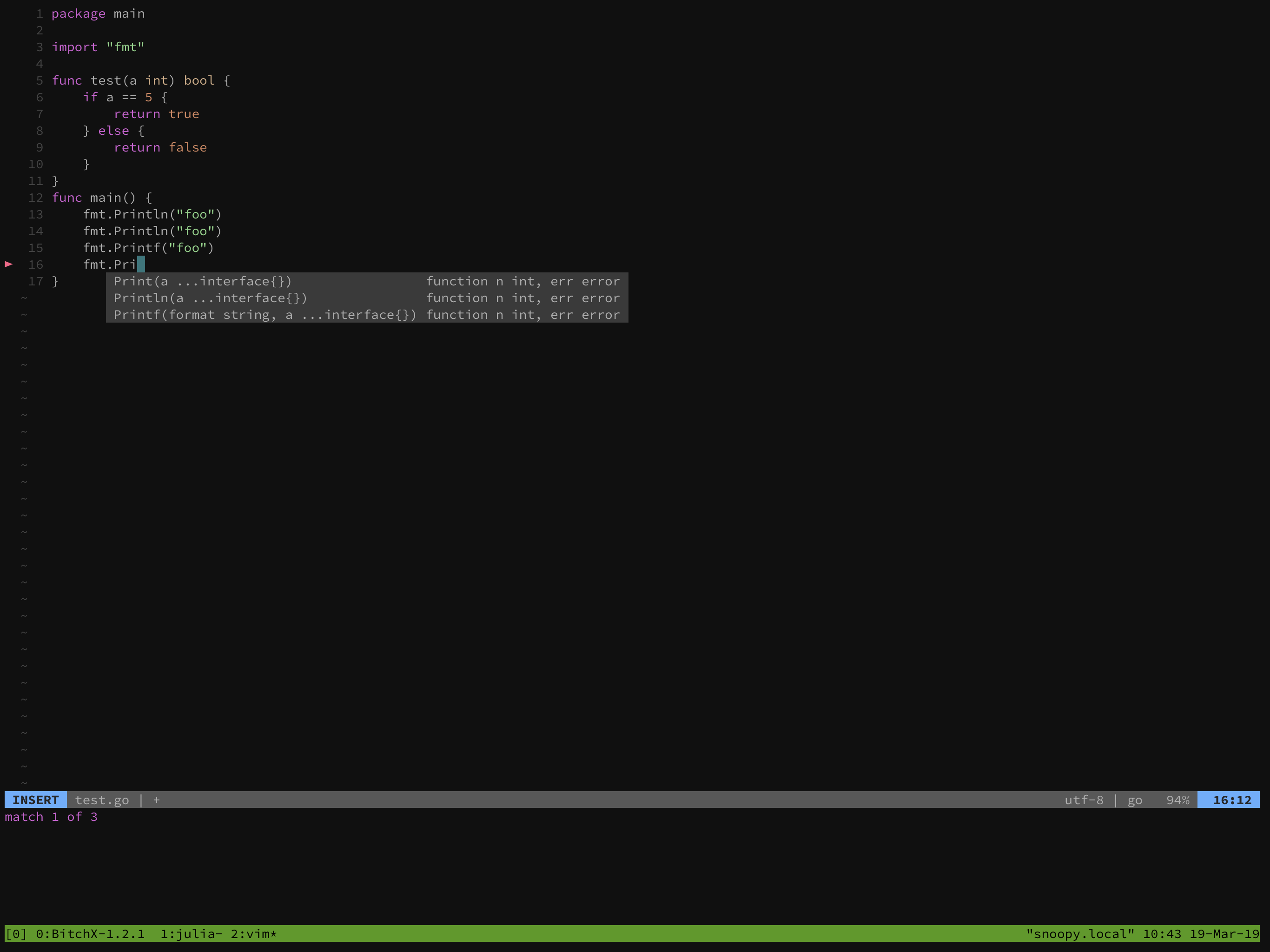Toggle the INSERT mode indicator

(35, 800)
